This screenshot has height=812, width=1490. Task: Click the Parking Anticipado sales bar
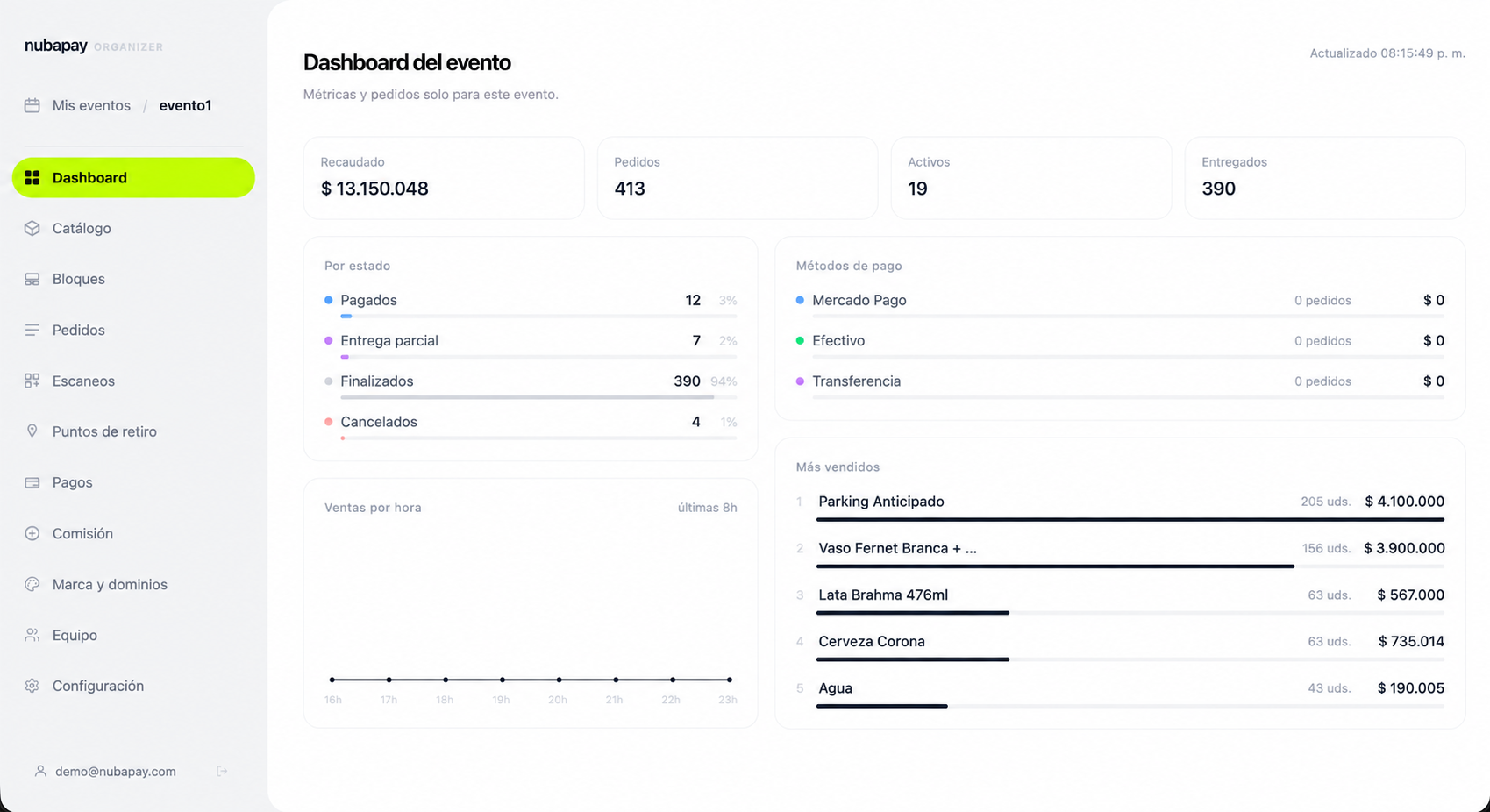[x=1130, y=520]
